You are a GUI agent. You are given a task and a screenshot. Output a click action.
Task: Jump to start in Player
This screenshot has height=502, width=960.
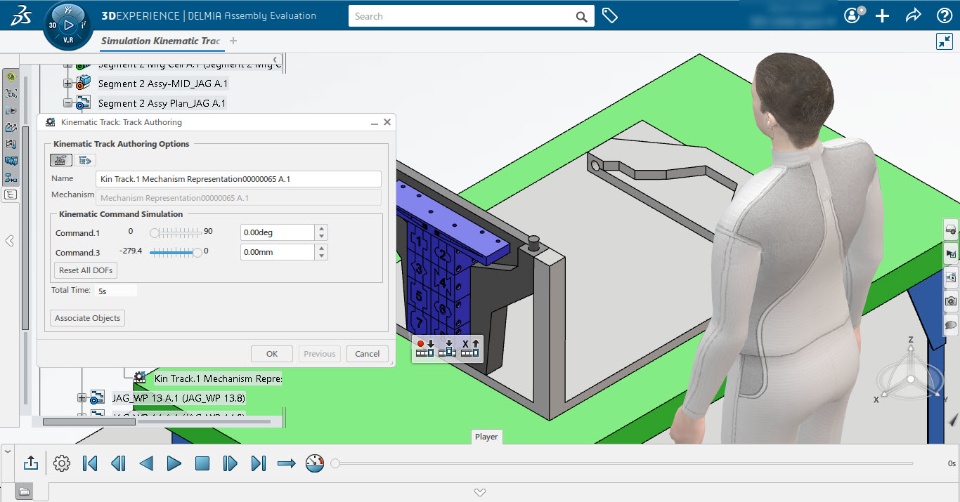pyautogui.click(x=89, y=463)
